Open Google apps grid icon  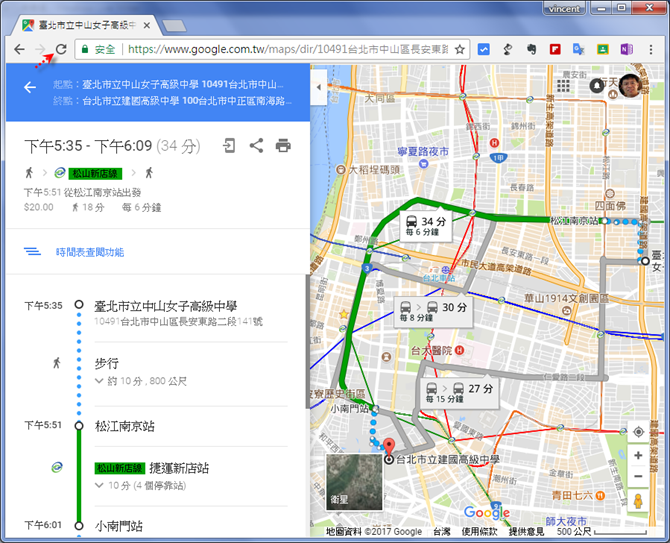click(x=563, y=85)
